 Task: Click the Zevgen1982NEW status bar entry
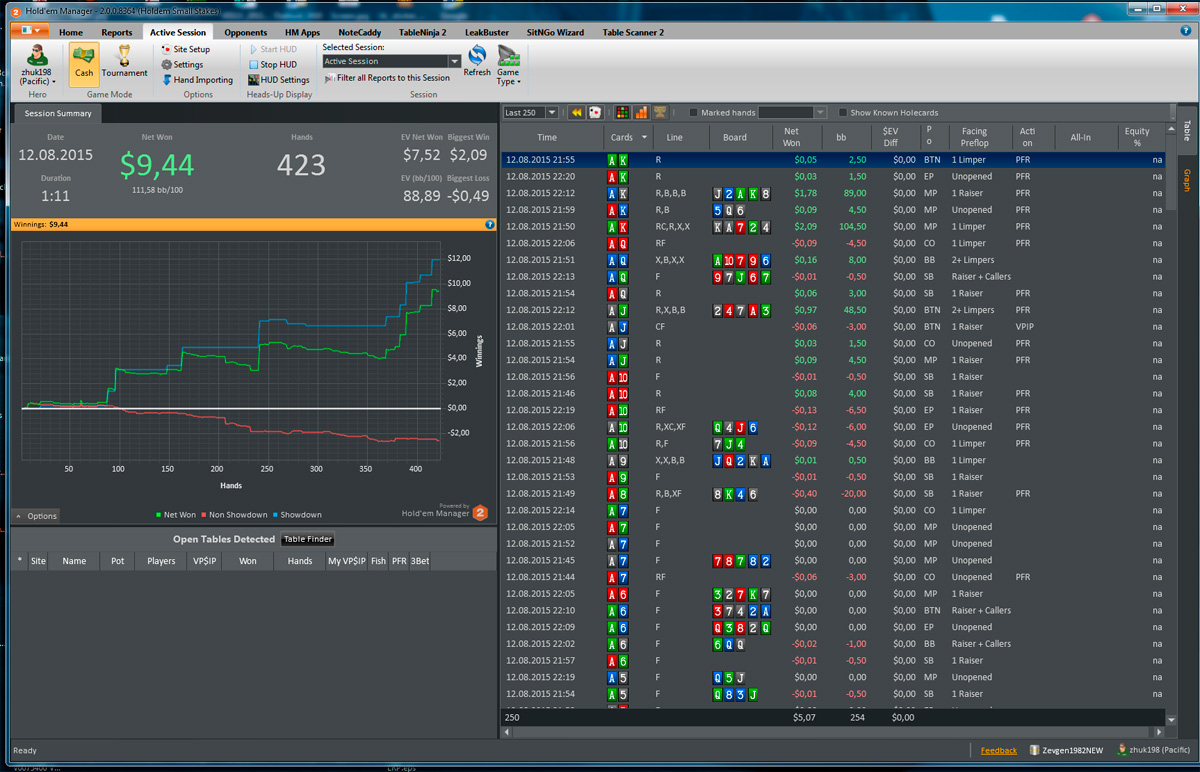coord(1064,750)
